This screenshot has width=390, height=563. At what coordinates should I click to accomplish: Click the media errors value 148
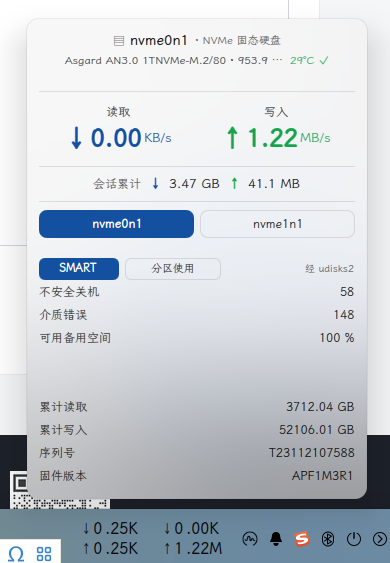[344, 315]
